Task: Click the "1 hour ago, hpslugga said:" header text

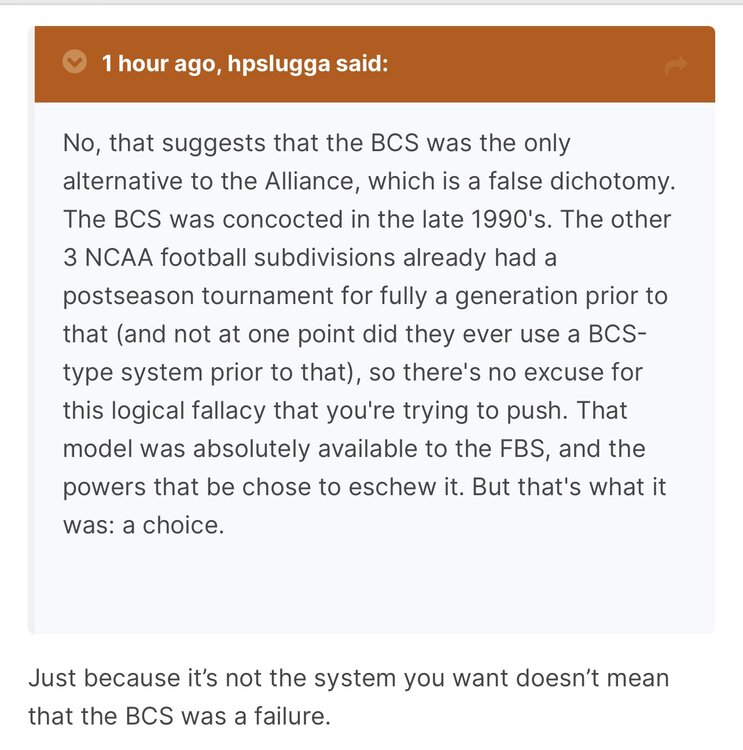Action: pos(246,64)
